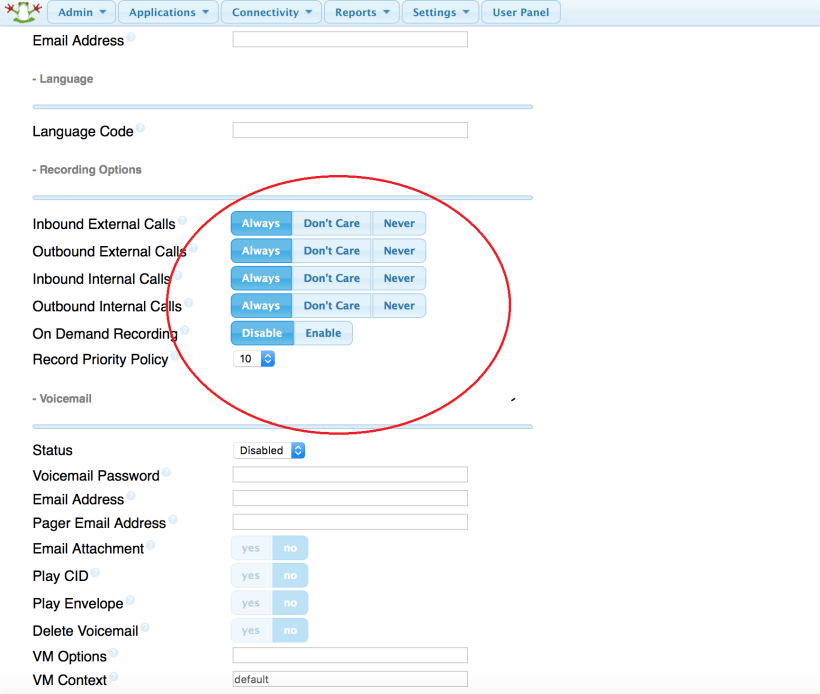This screenshot has height=694, width=820.
Task: Set Inbound External Calls to Never
Action: tap(399, 223)
